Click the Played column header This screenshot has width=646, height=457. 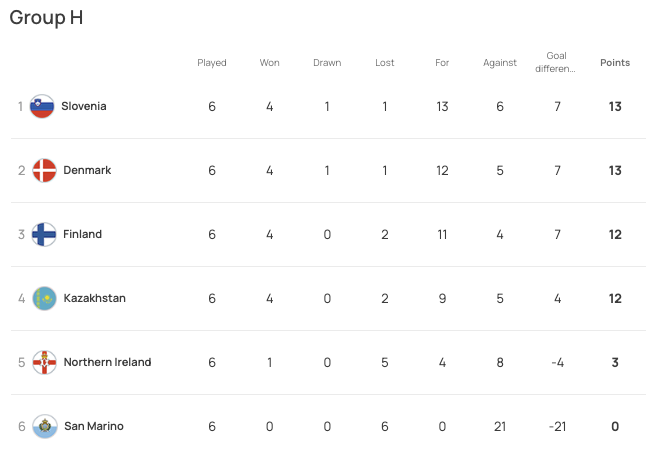point(212,63)
